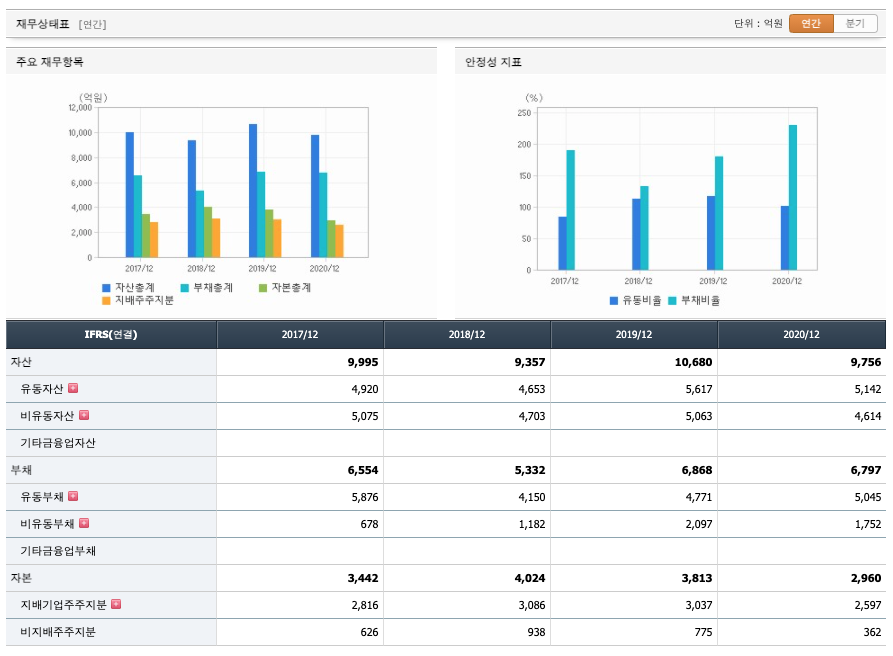The height and width of the screenshot is (656, 893).
Task: Switch to the 연간 (annual) tab
Action: (811, 23)
